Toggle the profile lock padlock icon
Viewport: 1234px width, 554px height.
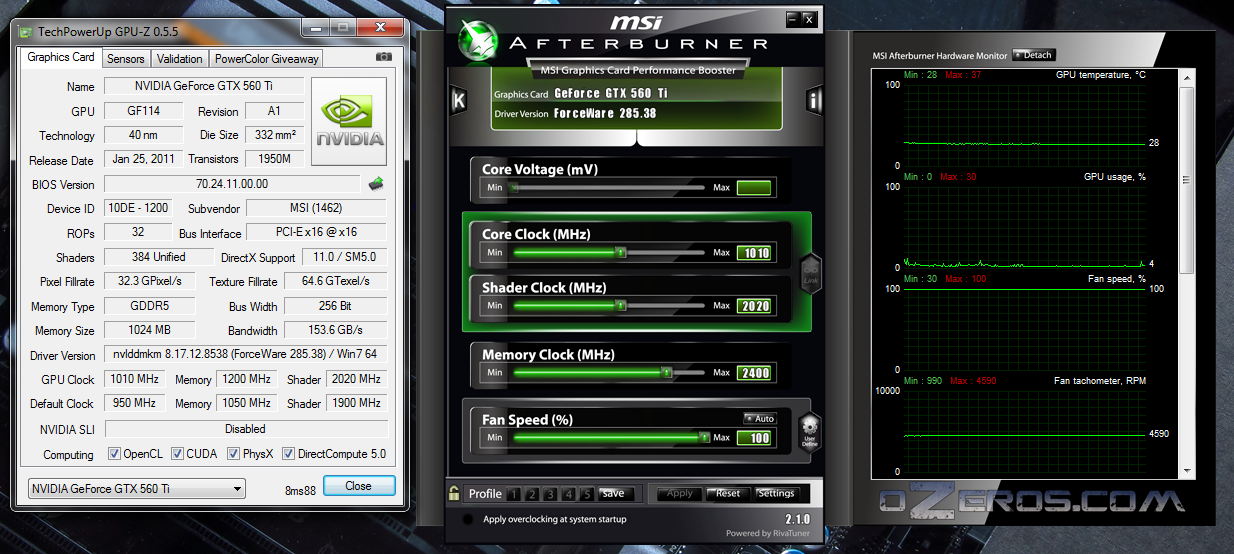455,493
